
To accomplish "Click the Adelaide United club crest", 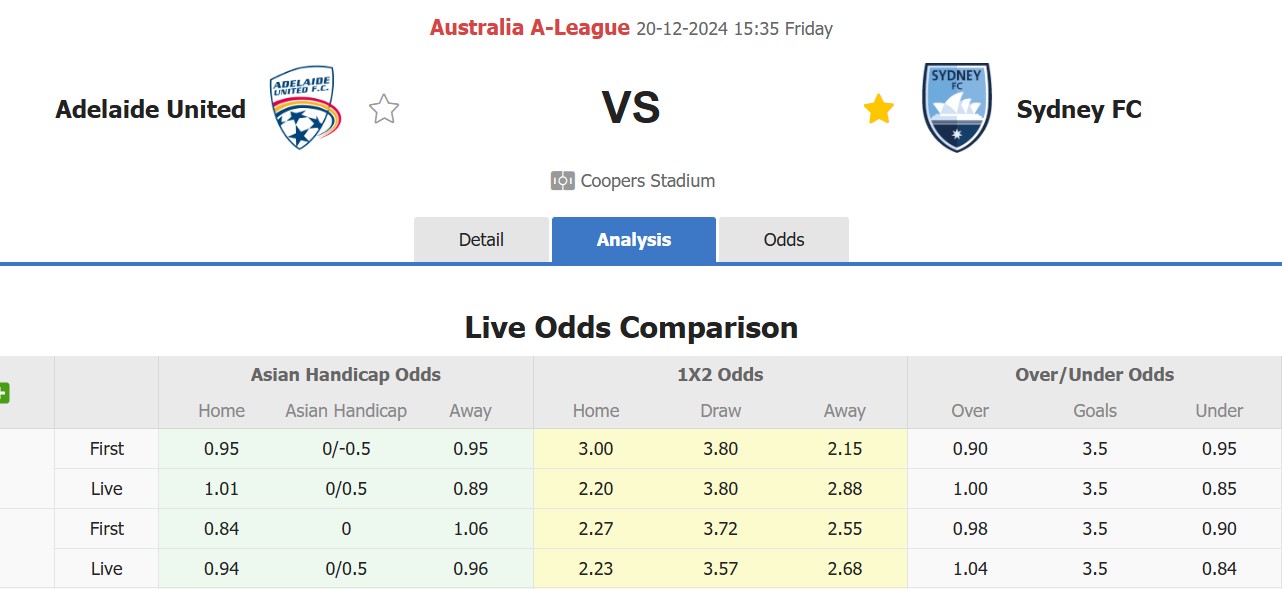I will click(302, 108).
